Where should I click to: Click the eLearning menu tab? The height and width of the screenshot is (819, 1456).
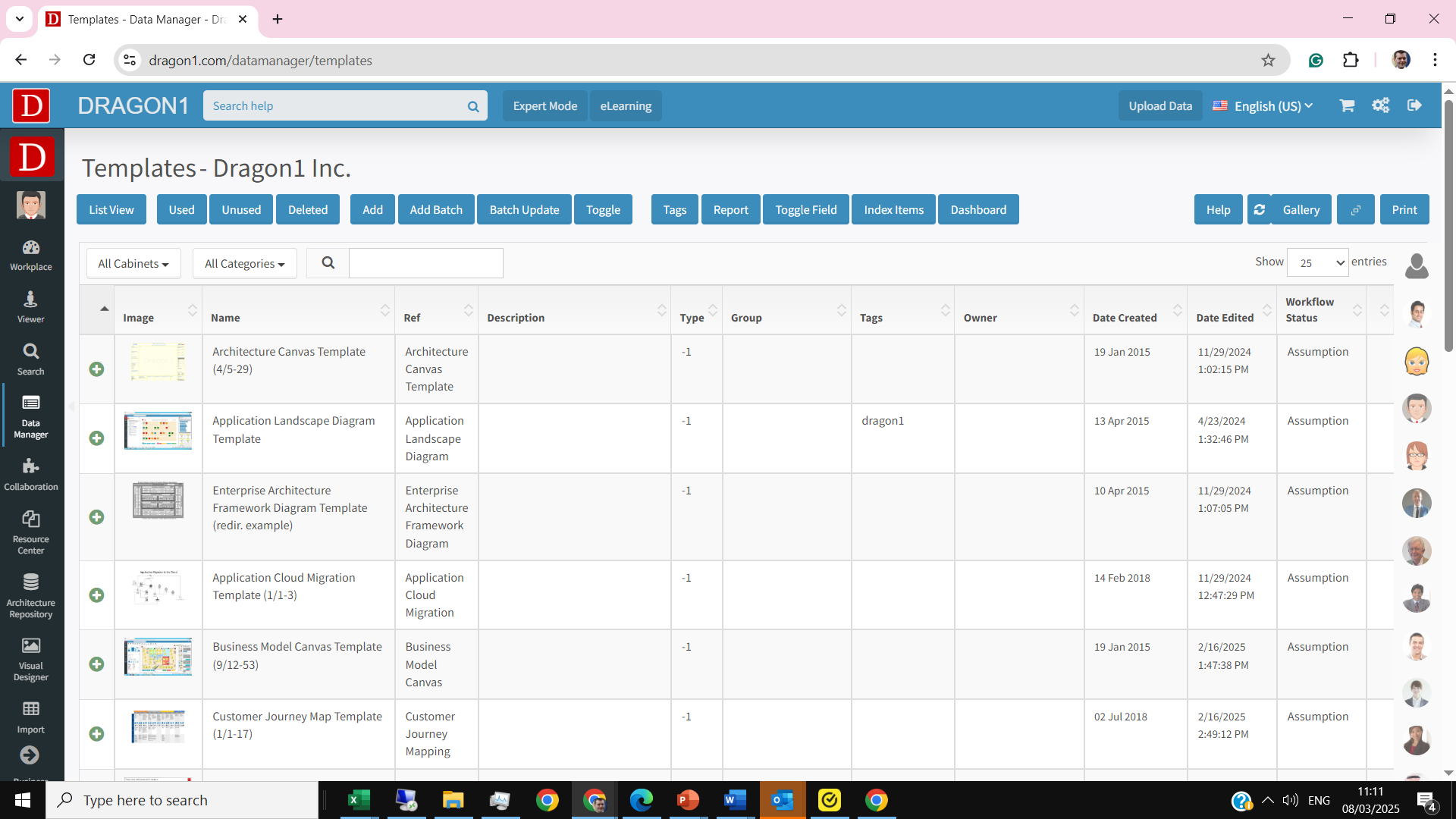point(626,105)
